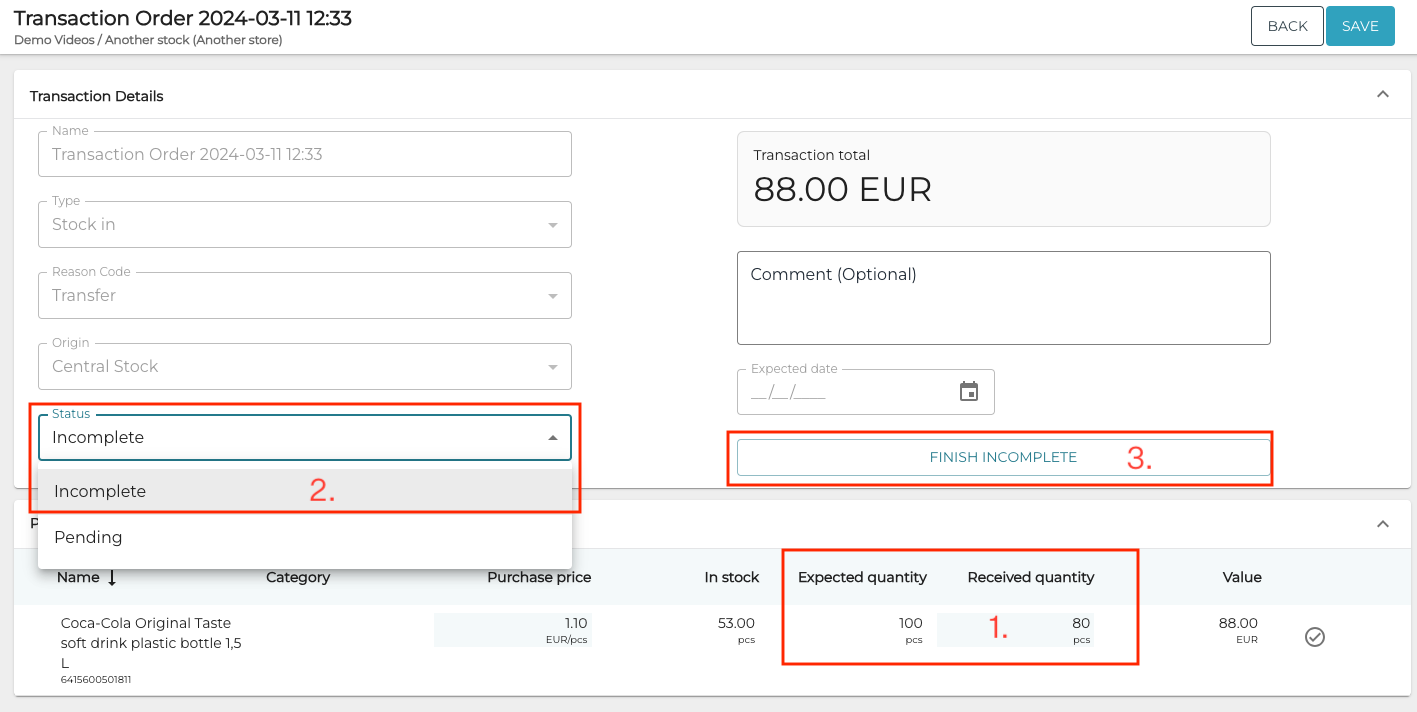This screenshot has width=1417, height=712.
Task: Click the check circle on the Coca-Cola row
Action: tap(1315, 636)
